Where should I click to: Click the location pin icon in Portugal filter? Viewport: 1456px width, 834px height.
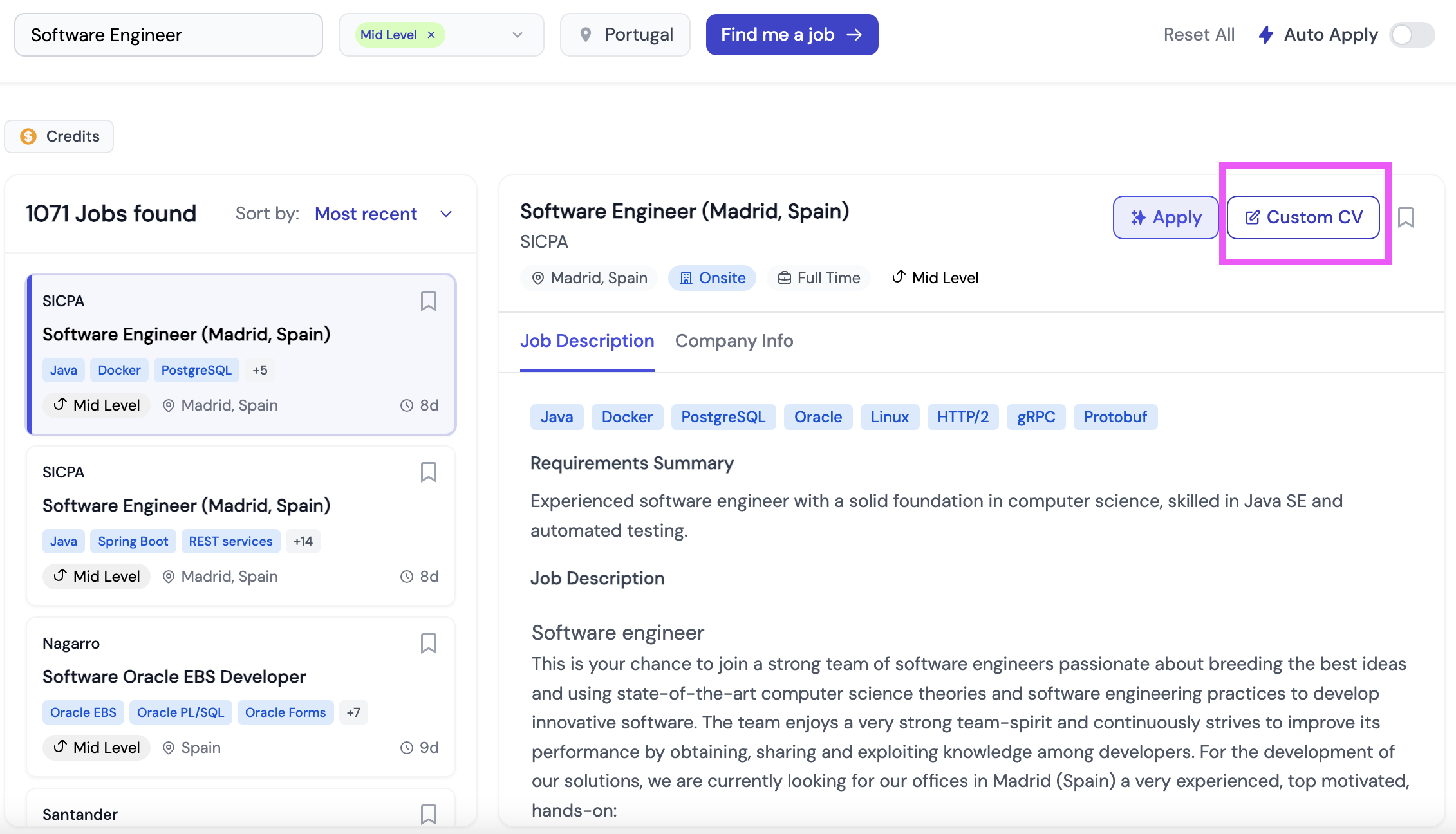coord(586,35)
